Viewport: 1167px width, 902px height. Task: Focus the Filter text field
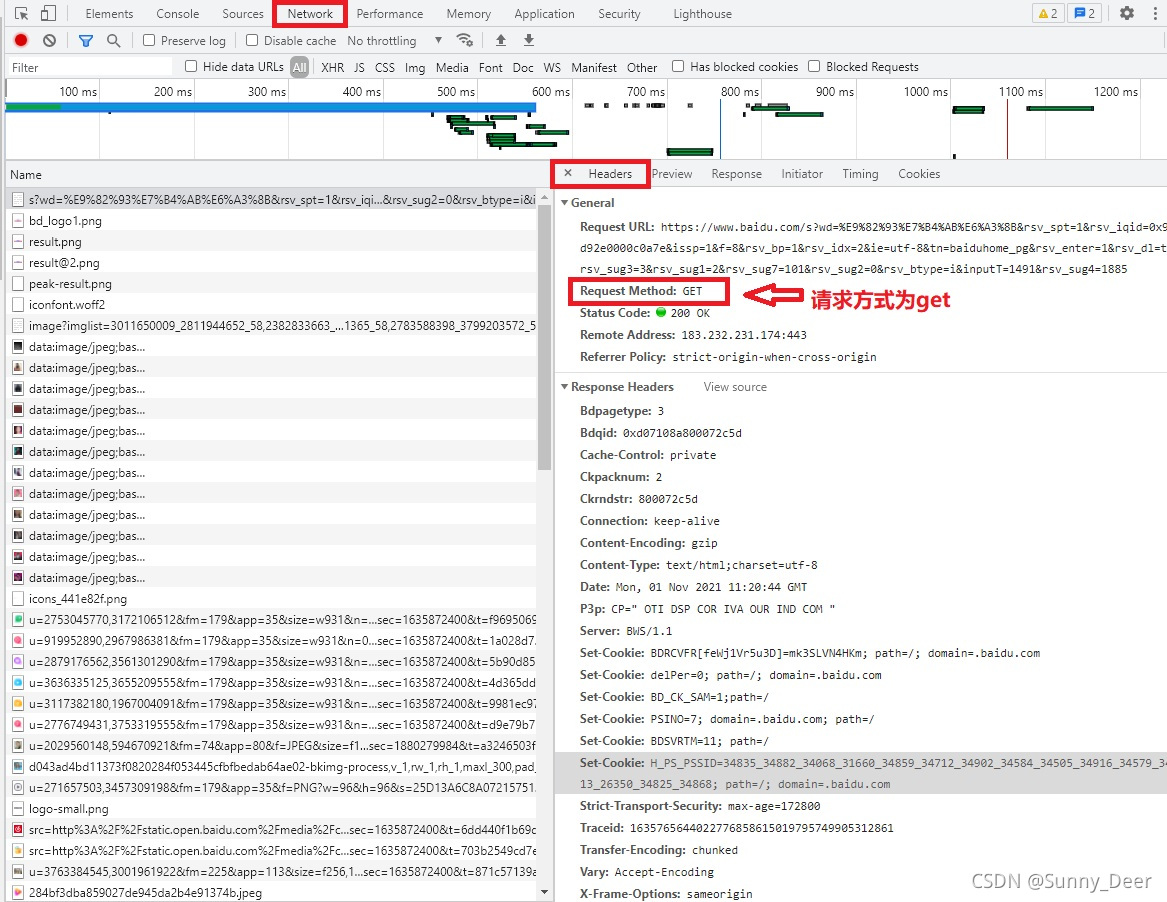click(89, 67)
